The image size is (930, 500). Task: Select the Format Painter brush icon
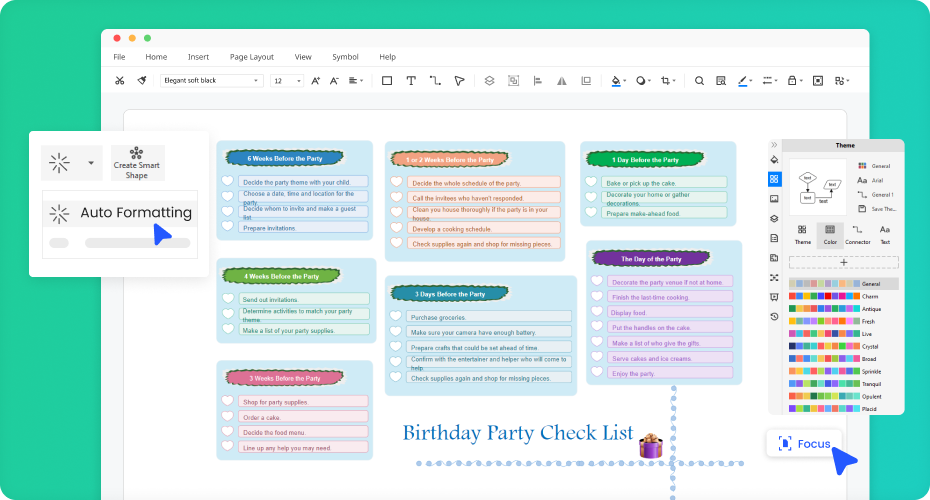(142, 81)
